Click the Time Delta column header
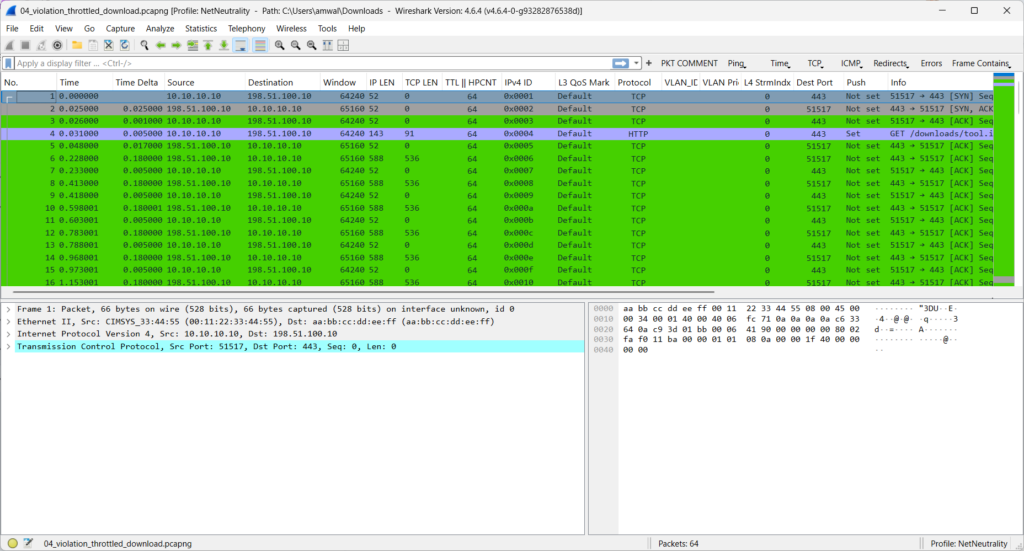The width and height of the screenshot is (1024, 551). point(136,82)
